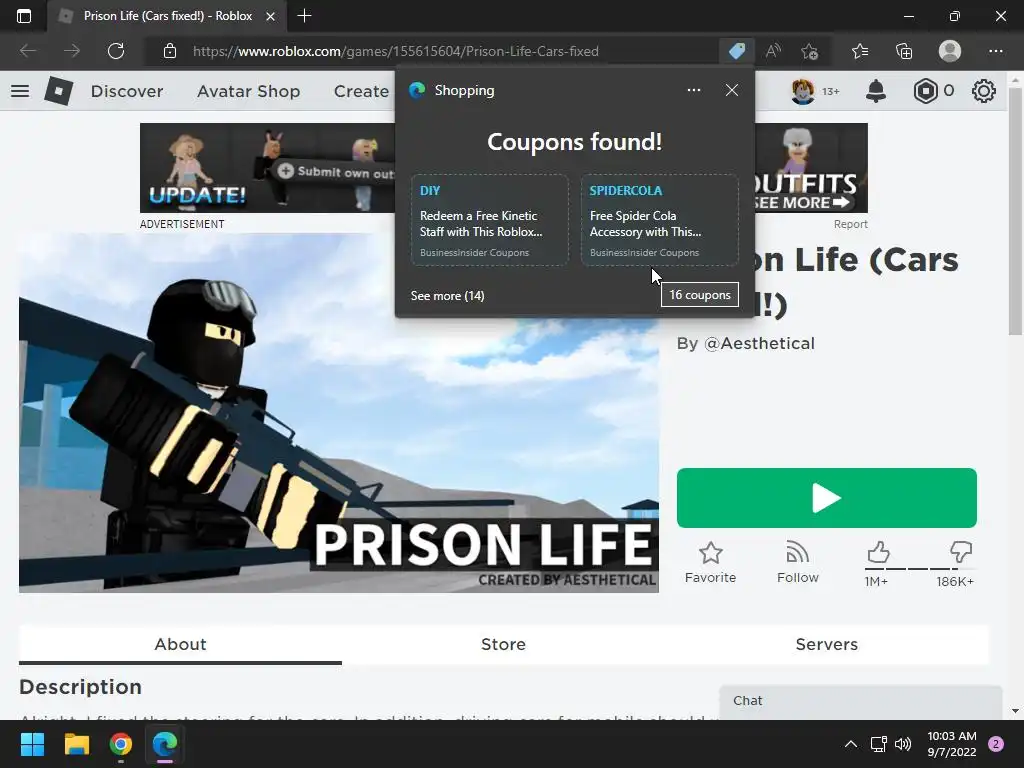Click the 16 coupons button
The width and height of the screenshot is (1024, 768).
click(700, 295)
